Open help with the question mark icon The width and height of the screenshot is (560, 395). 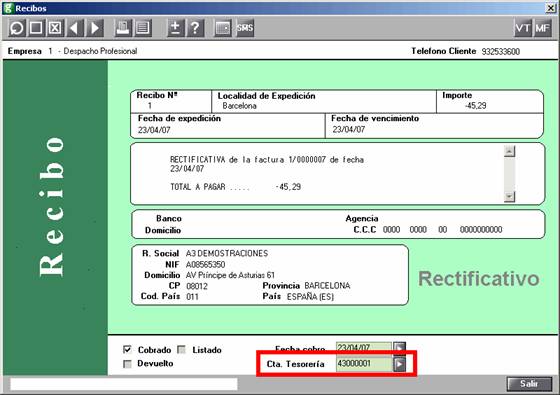point(195,28)
